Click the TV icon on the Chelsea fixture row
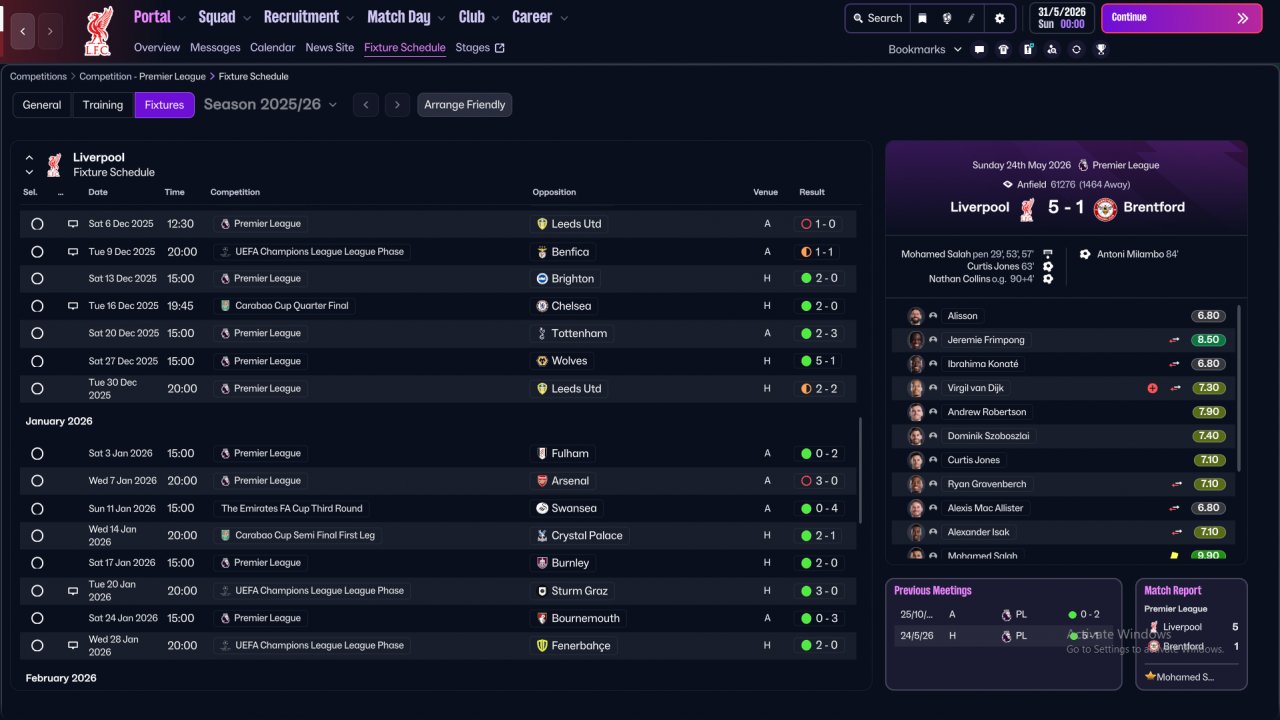The height and width of the screenshot is (720, 1280). pyautogui.click(x=73, y=306)
